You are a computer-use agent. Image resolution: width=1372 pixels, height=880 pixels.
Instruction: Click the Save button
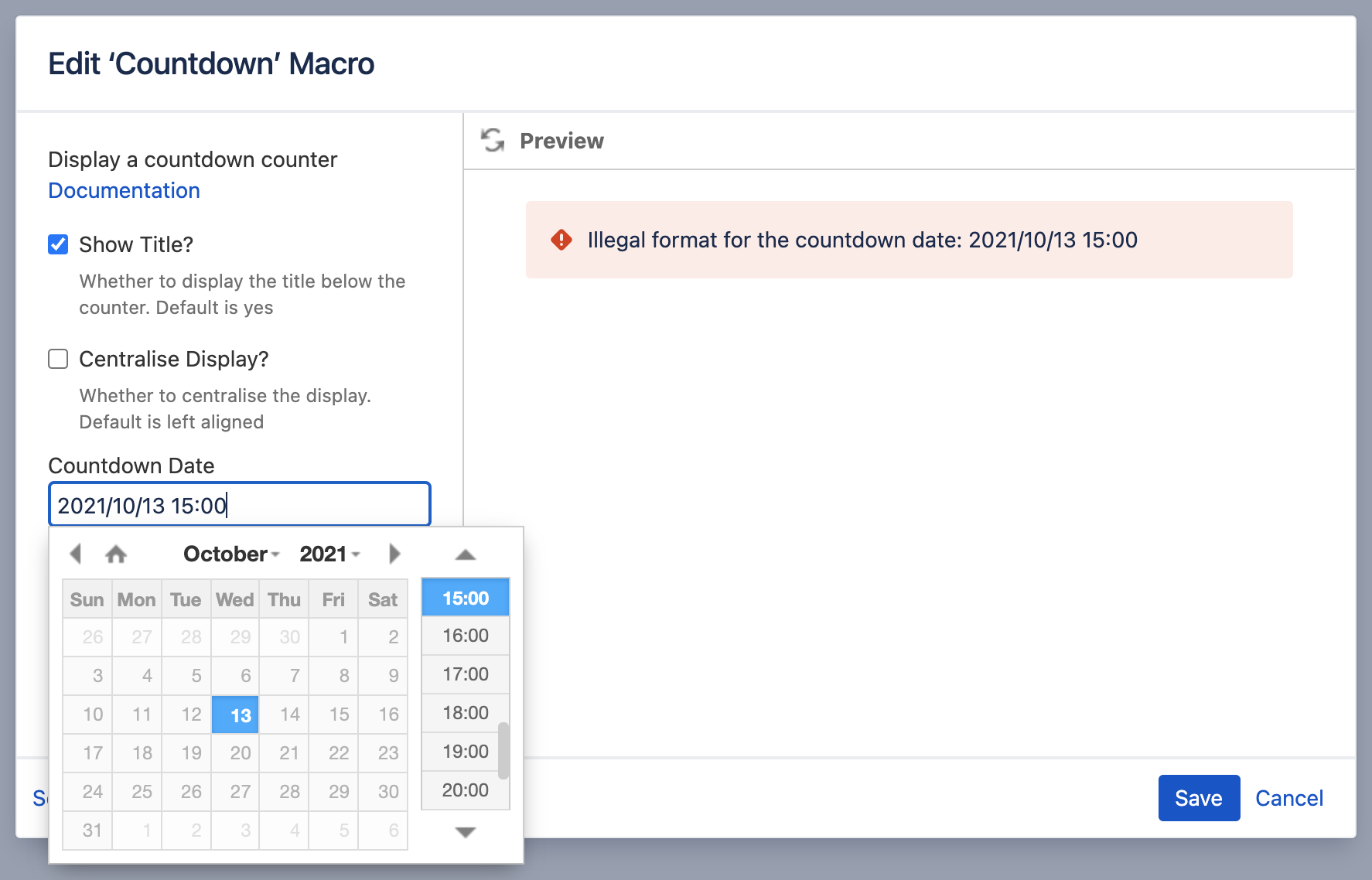(x=1198, y=798)
